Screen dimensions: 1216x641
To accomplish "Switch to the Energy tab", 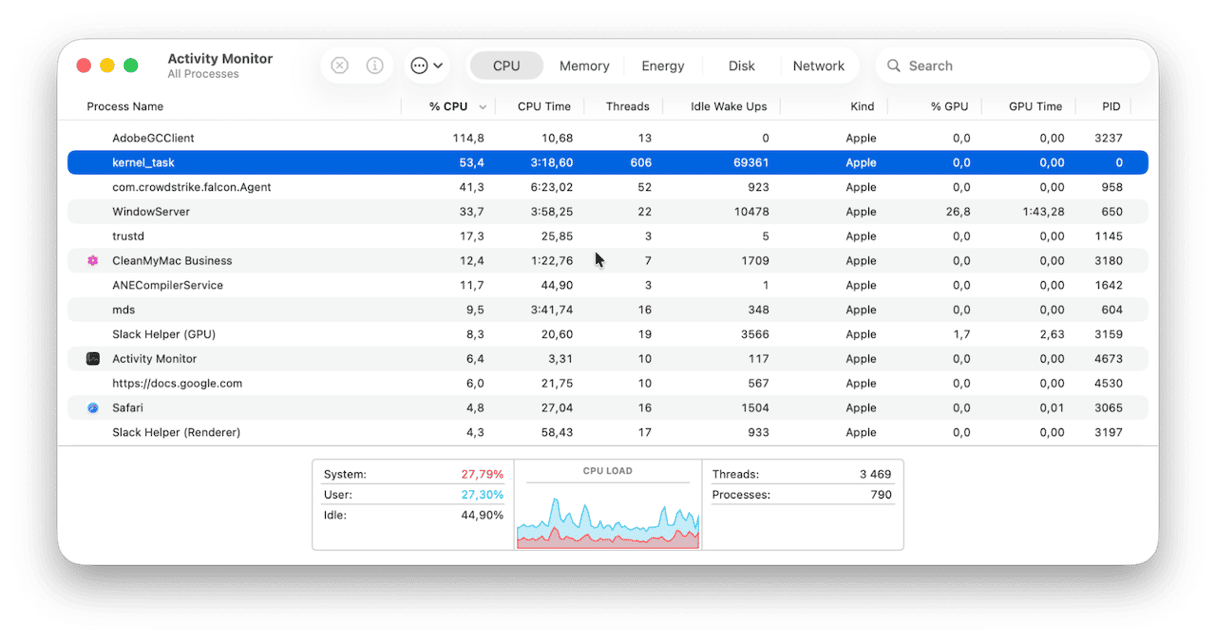I will point(663,66).
